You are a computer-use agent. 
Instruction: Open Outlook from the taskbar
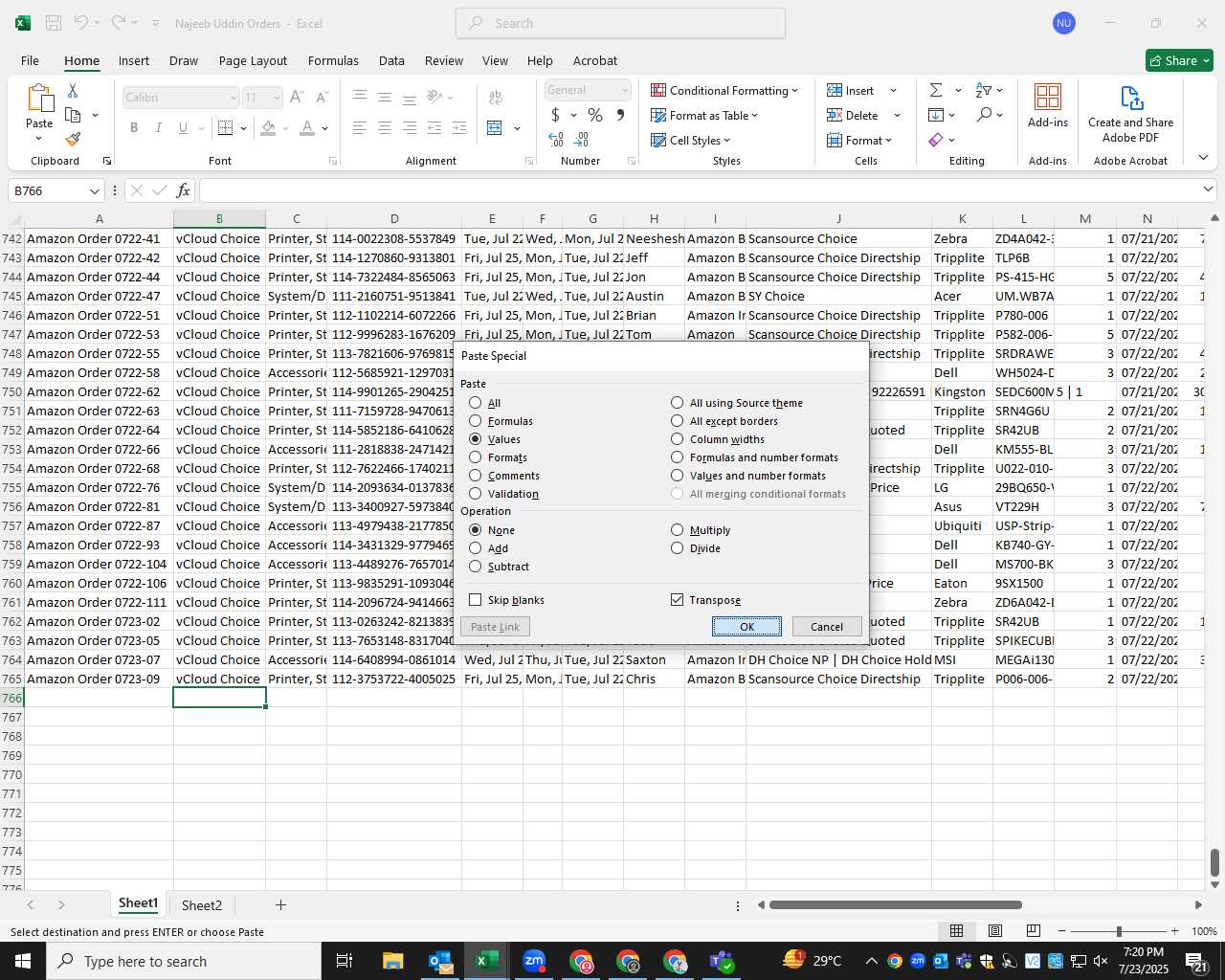[440, 961]
